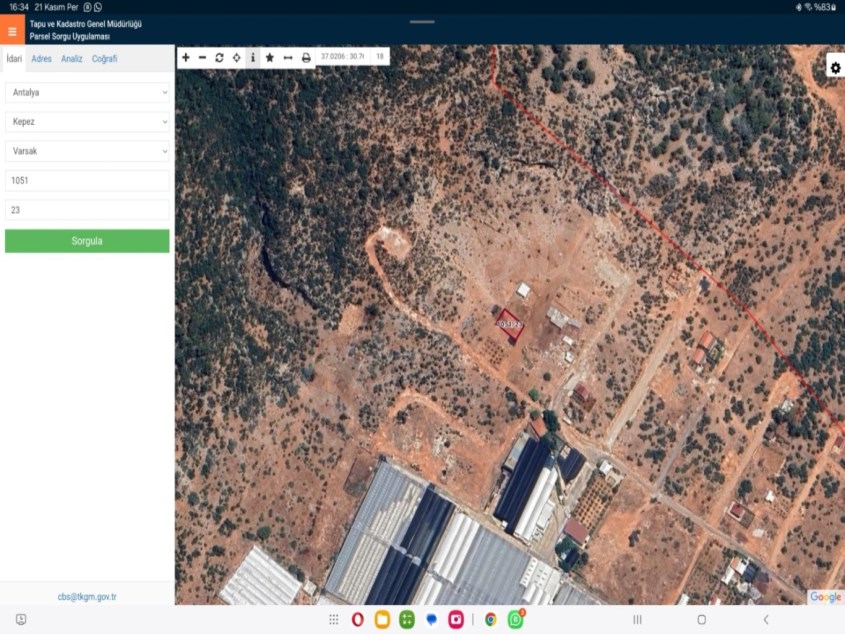The height and width of the screenshot is (634, 845).
Task: Click the cbs@tkgm.gov.tr email link
Action: [87, 597]
